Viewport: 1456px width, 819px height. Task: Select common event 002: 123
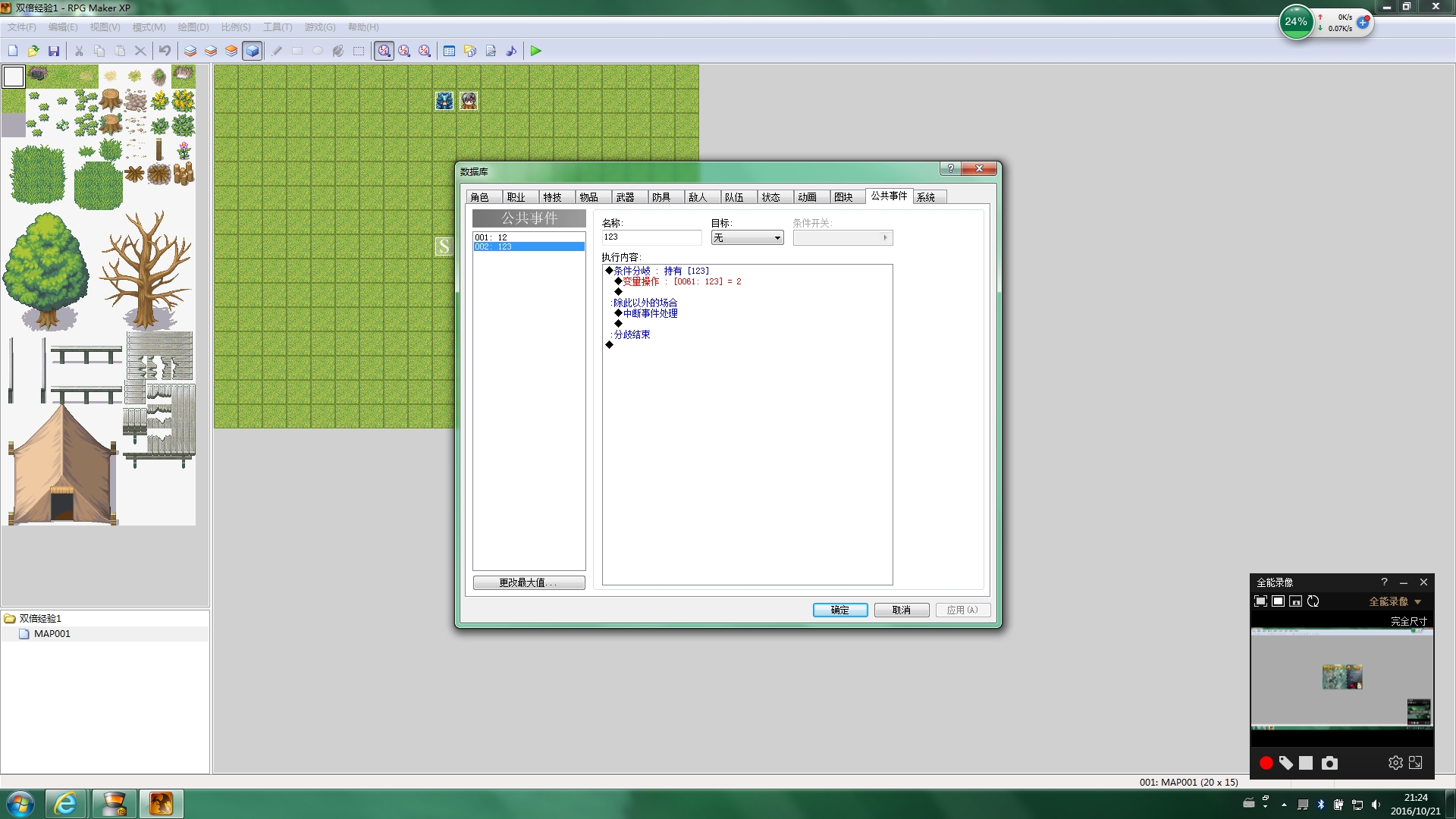pos(529,246)
